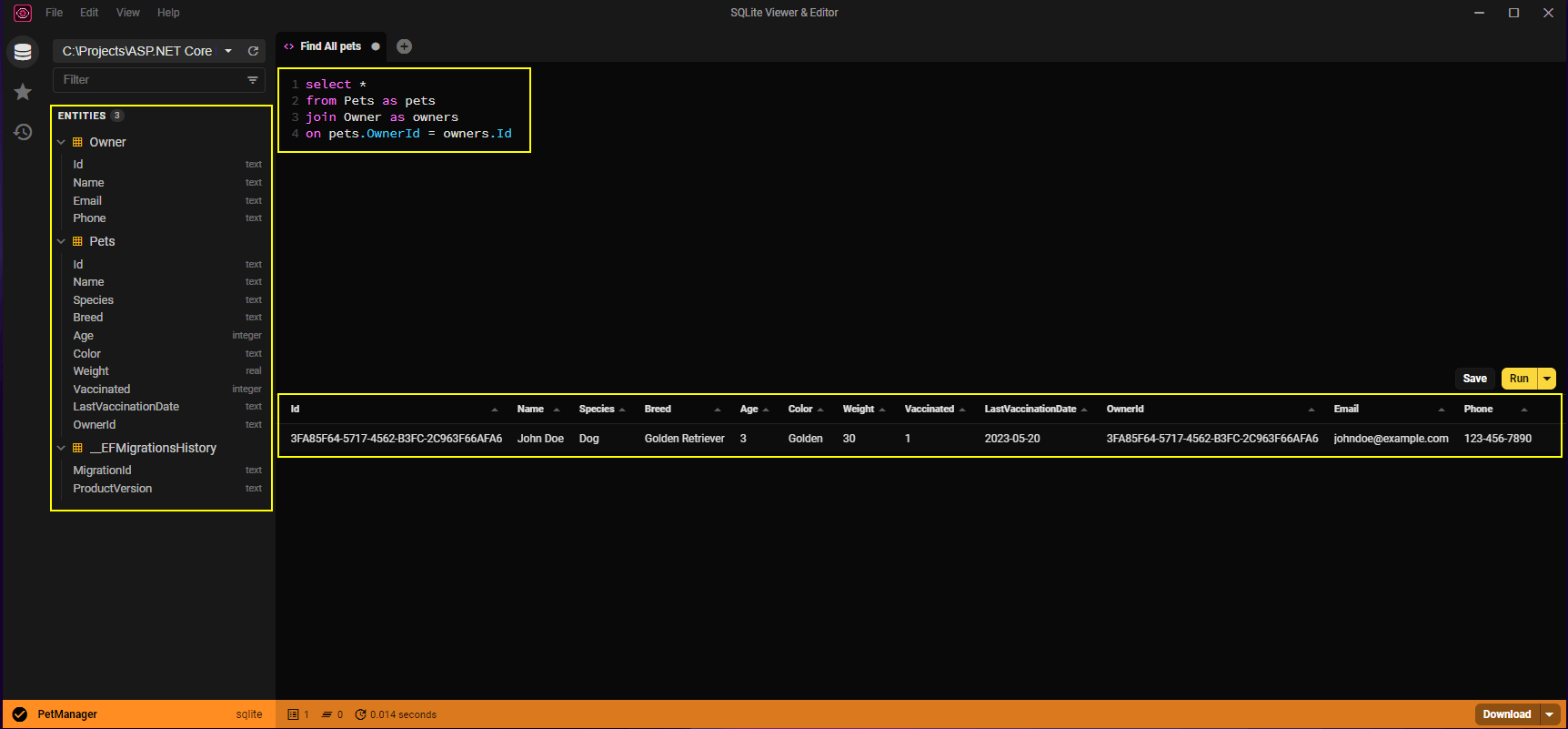The image size is (1568, 729).
Task: Click the unsaved dot on Find All pets tab
Action: 376,46
